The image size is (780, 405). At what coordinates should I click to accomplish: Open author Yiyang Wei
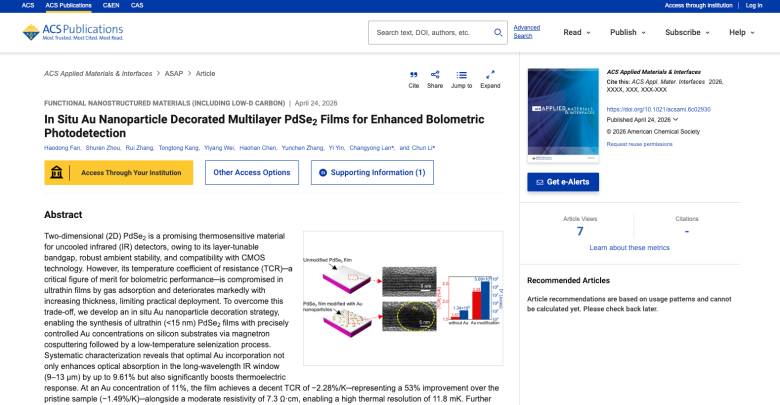tap(219, 148)
